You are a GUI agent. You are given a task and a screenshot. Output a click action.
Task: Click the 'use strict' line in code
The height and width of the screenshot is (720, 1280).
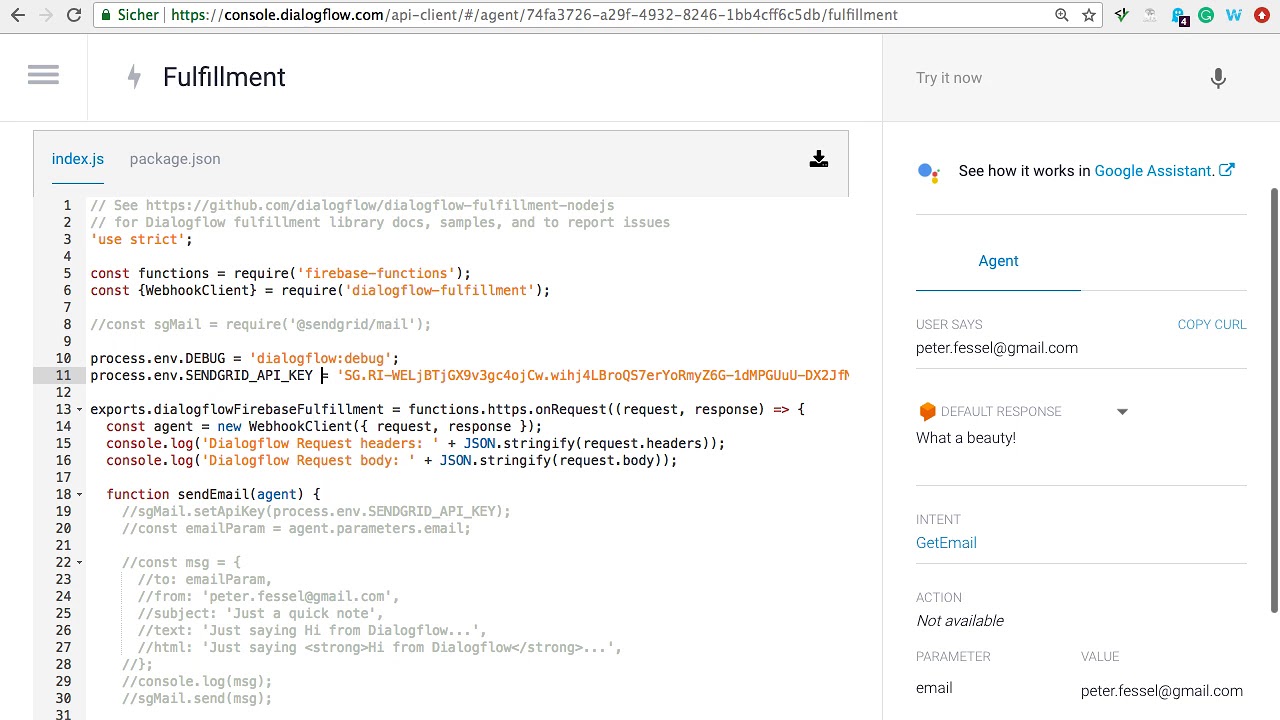click(x=141, y=239)
